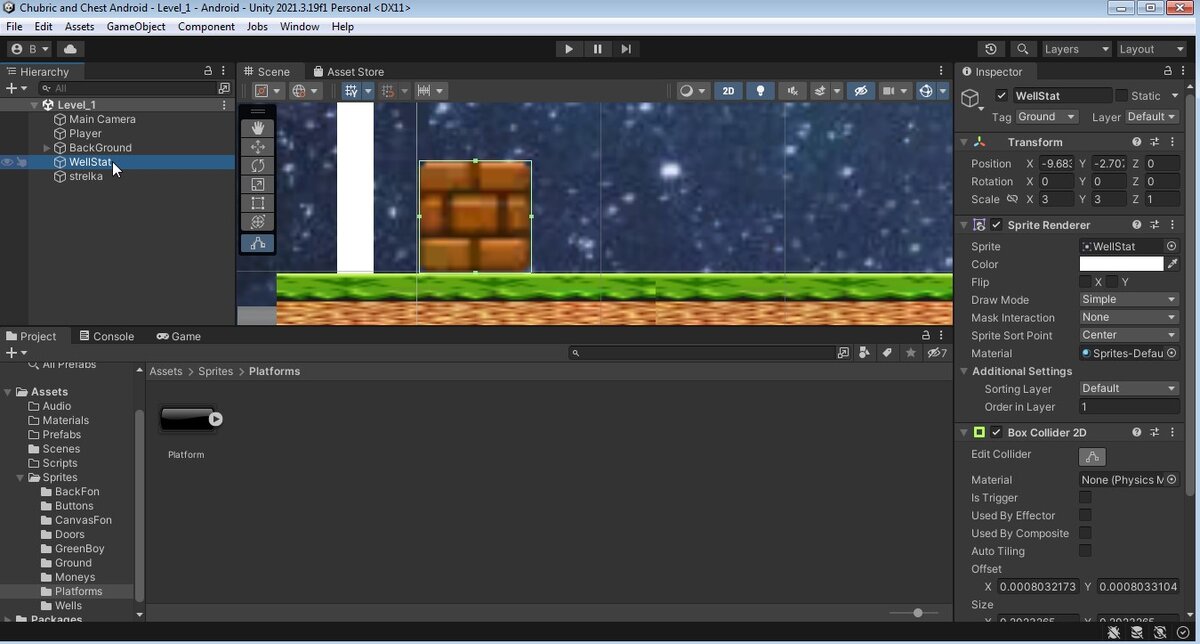Screen dimensions: 1200x644
Task: Activate the Edit Collider scene tool
Action: [x=257, y=243]
